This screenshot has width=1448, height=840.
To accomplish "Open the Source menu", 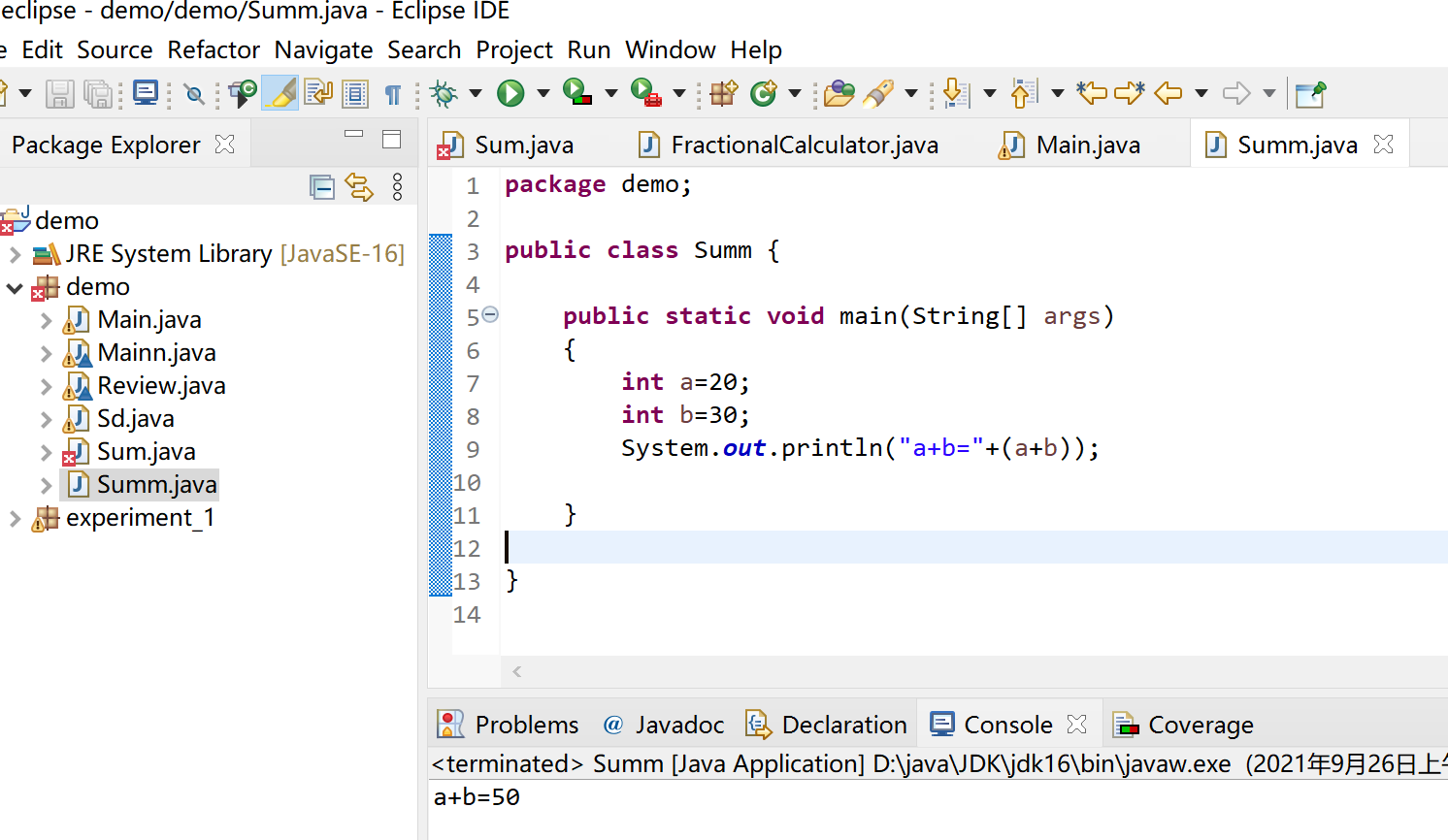I will tap(115, 49).
